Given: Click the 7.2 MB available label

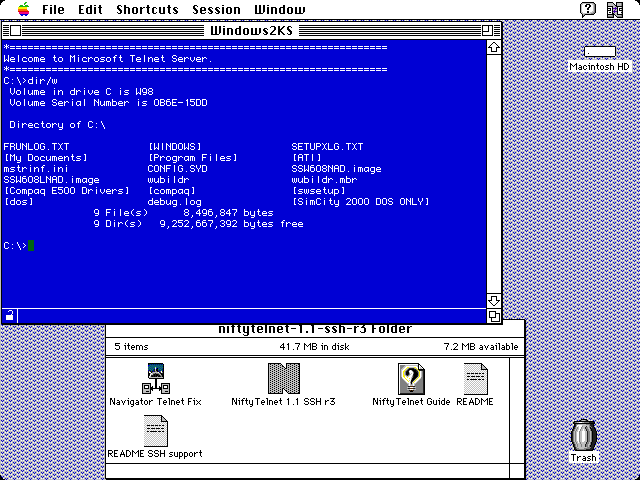Looking at the screenshot, I should pyautogui.click(x=481, y=347).
